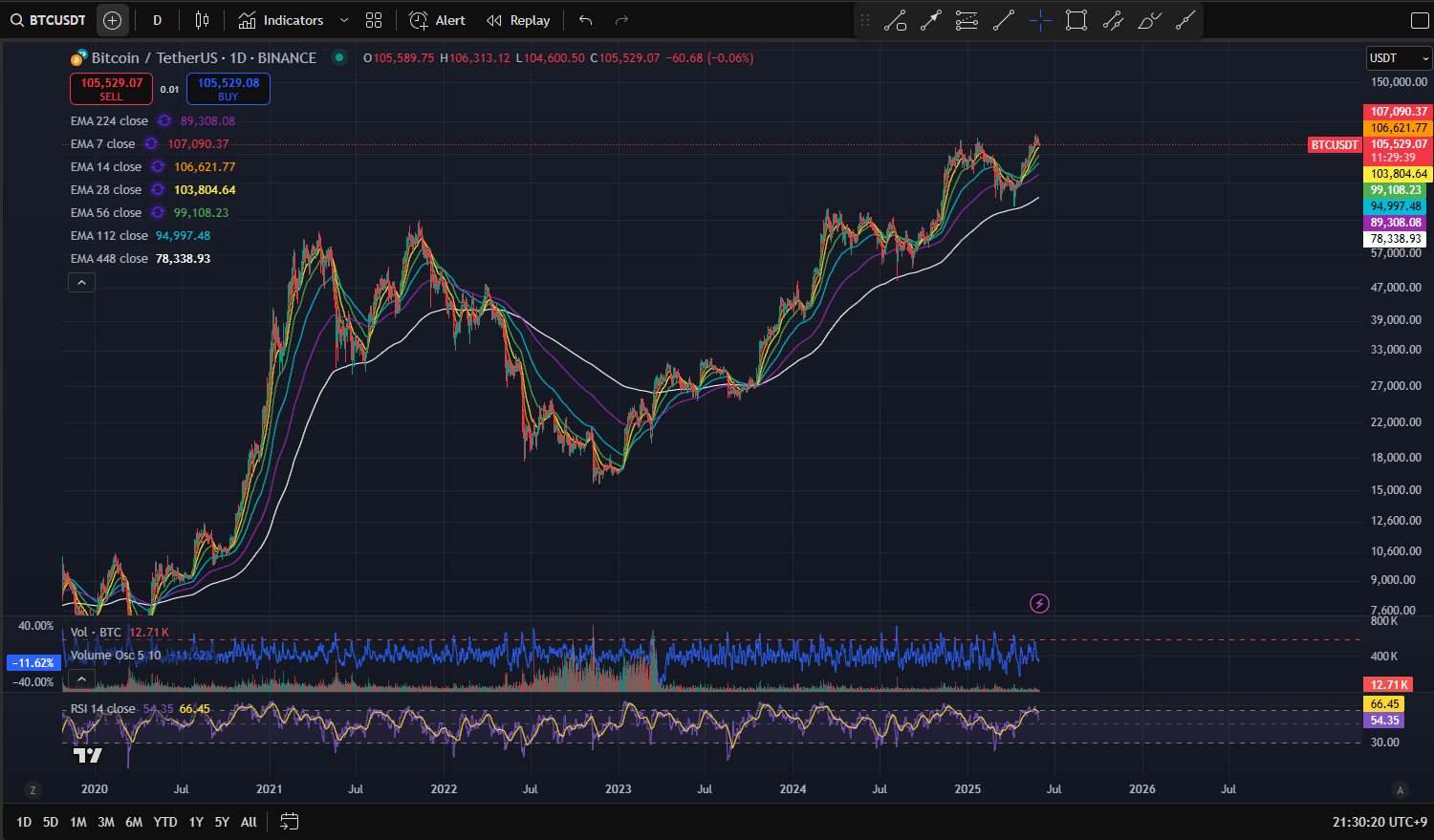This screenshot has width=1434, height=840.
Task: Toggle fullscreen layout square icon
Action: (x=1420, y=20)
